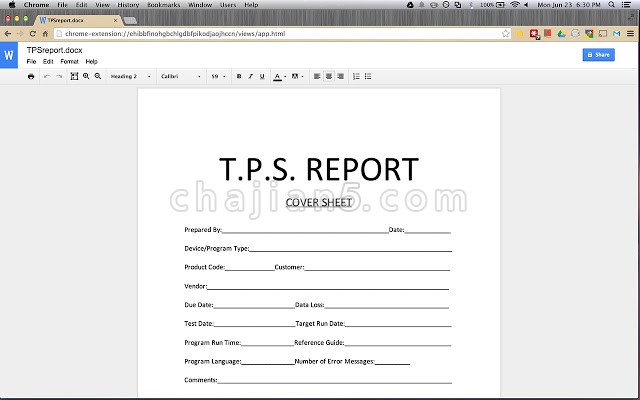Click the TPSreport.docx document title
The height and width of the screenshot is (400, 640).
point(54,50)
